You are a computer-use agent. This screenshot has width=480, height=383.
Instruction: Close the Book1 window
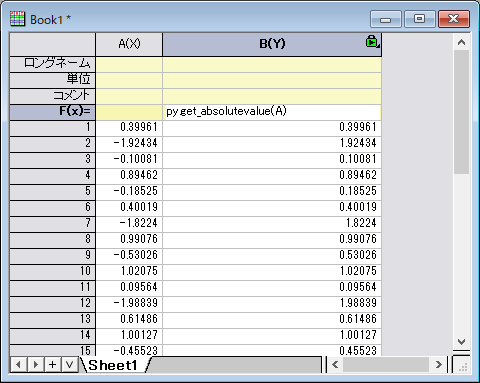tap(454, 19)
